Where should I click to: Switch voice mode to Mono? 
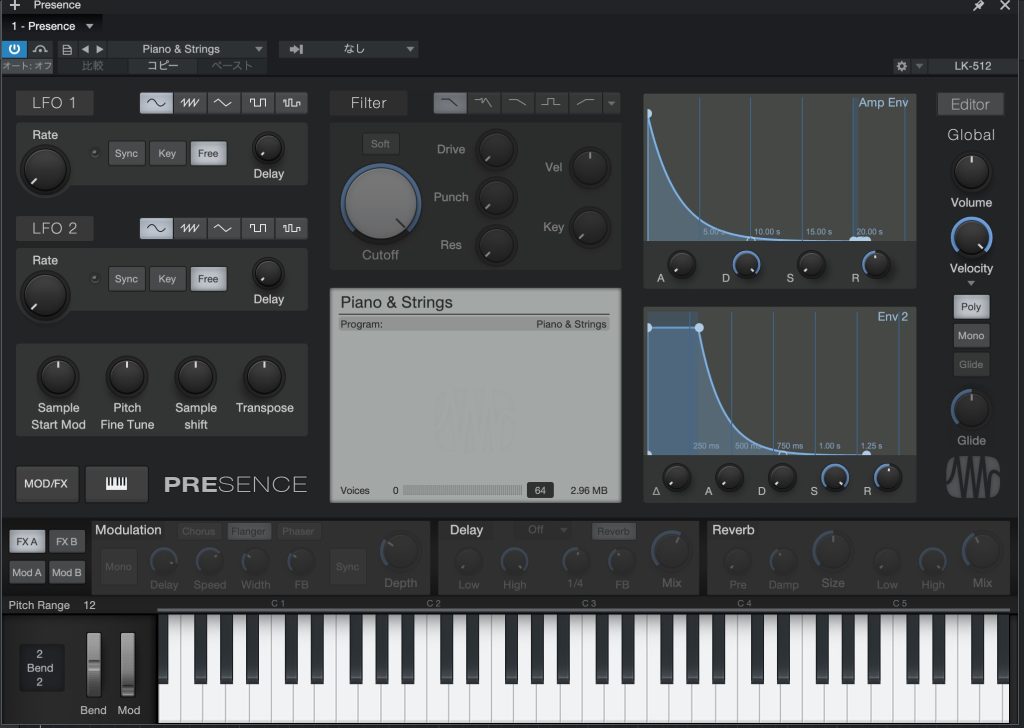tap(970, 336)
